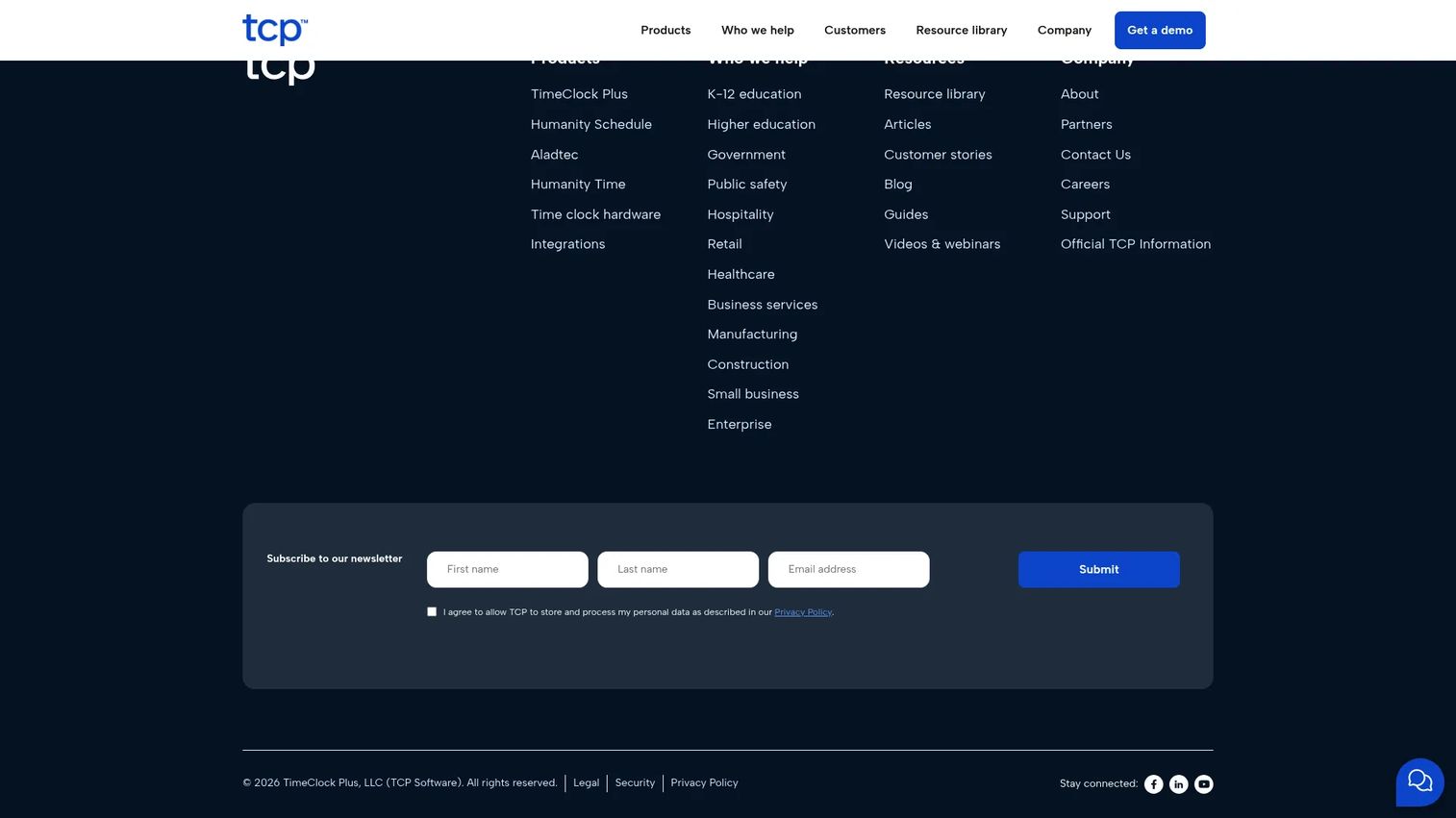This screenshot has height=818, width=1456.
Task: Open the live chat bubble widget
Action: (1419, 781)
